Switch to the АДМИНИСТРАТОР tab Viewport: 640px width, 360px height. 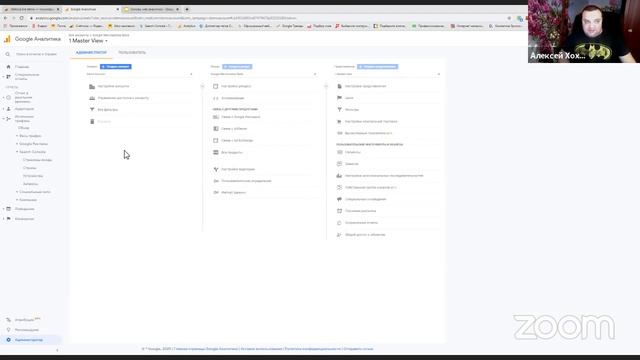click(x=91, y=53)
